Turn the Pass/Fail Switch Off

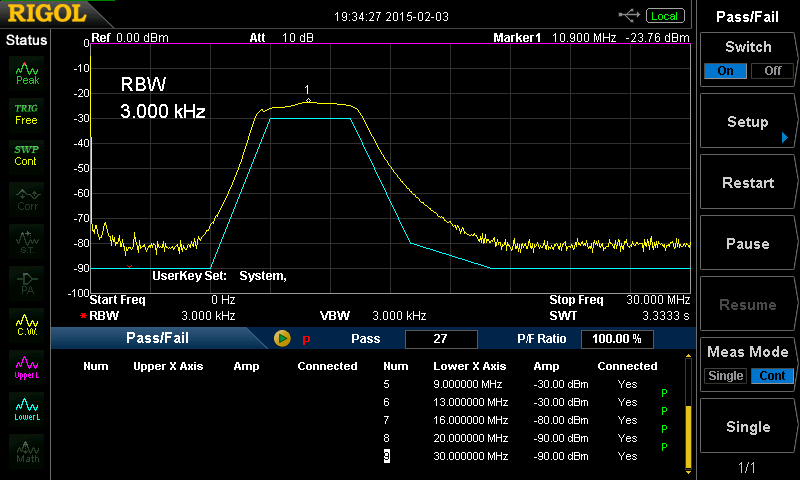[772, 71]
